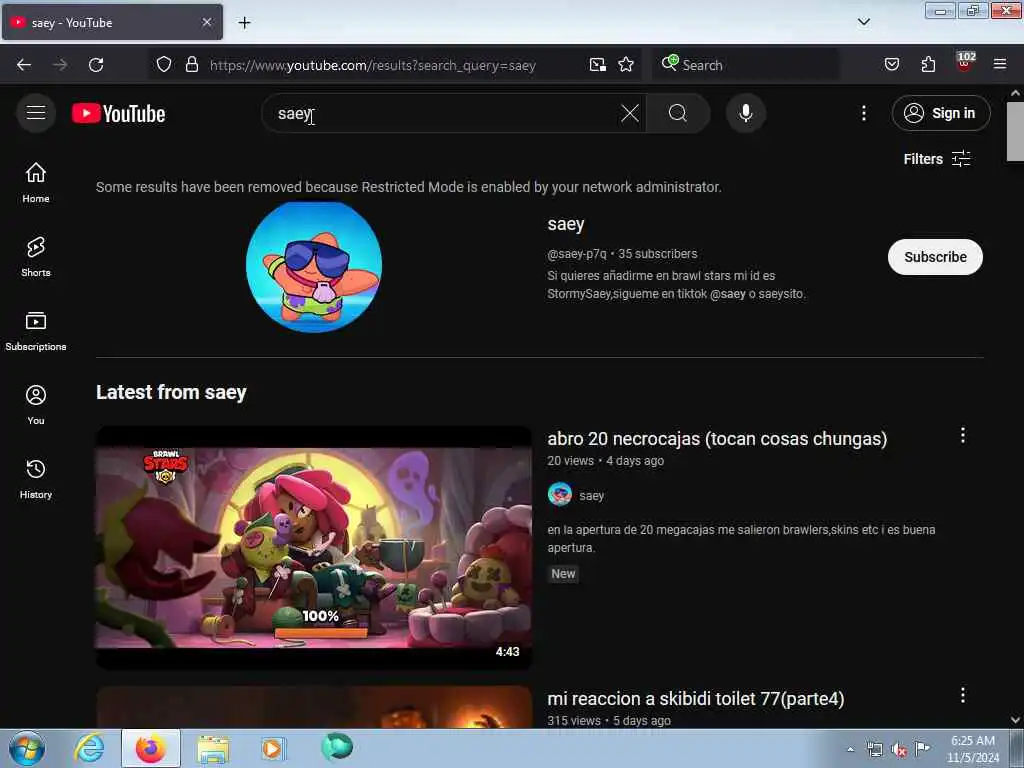Screen dimensions: 1024x768
Task: Toggle picture-in-picture icon in address bar
Action: click(x=597, y=64)
